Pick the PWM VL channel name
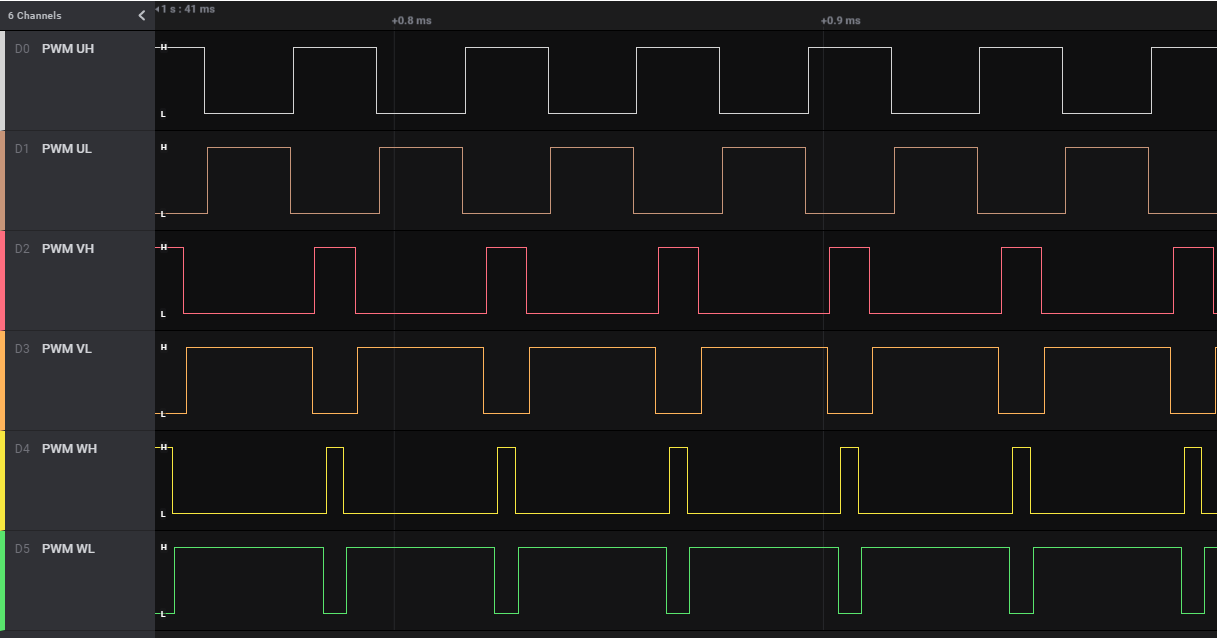 pos(67,349)
